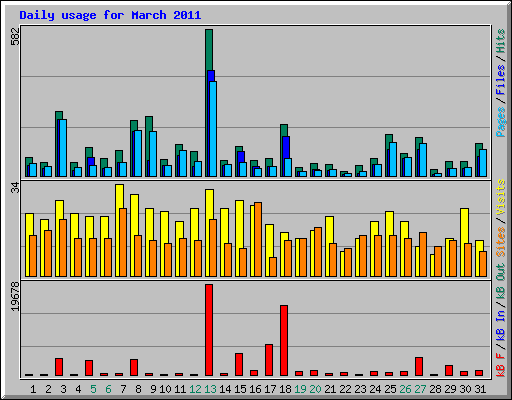Select the cyan Pages bar for day 3
Image resolution: width=512 pixels, height=400 pixels.
click(x=63, y=148)
